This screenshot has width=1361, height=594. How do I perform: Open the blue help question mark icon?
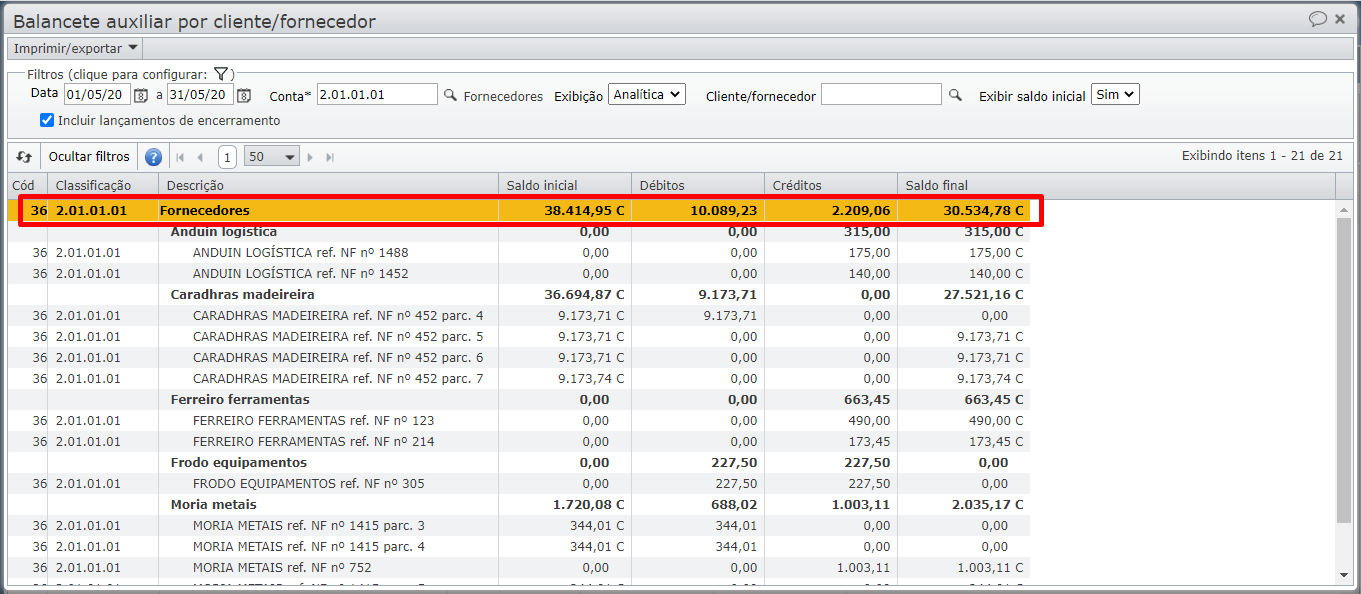(153, 157)
